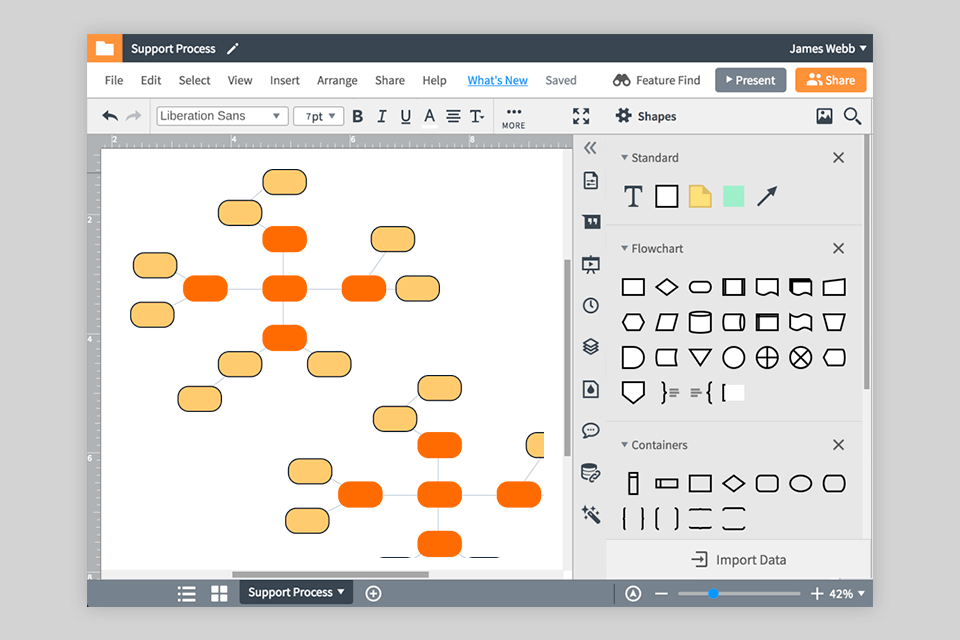This screenshot has height=640, width=960.
Task: Open the presentation mode panel icon
Action: point(591,264)
